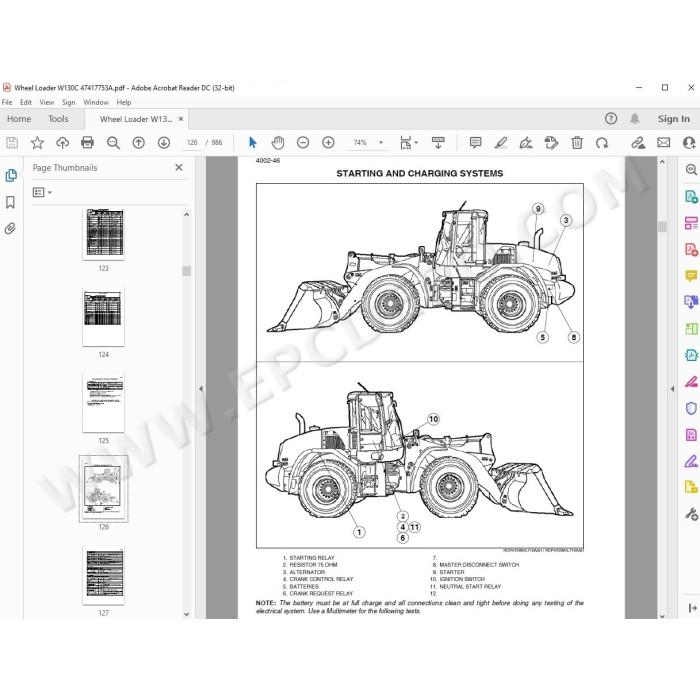Expand the zoom level 74% dropdown
Screen dimensions: 700x700
tap(381, 143)
